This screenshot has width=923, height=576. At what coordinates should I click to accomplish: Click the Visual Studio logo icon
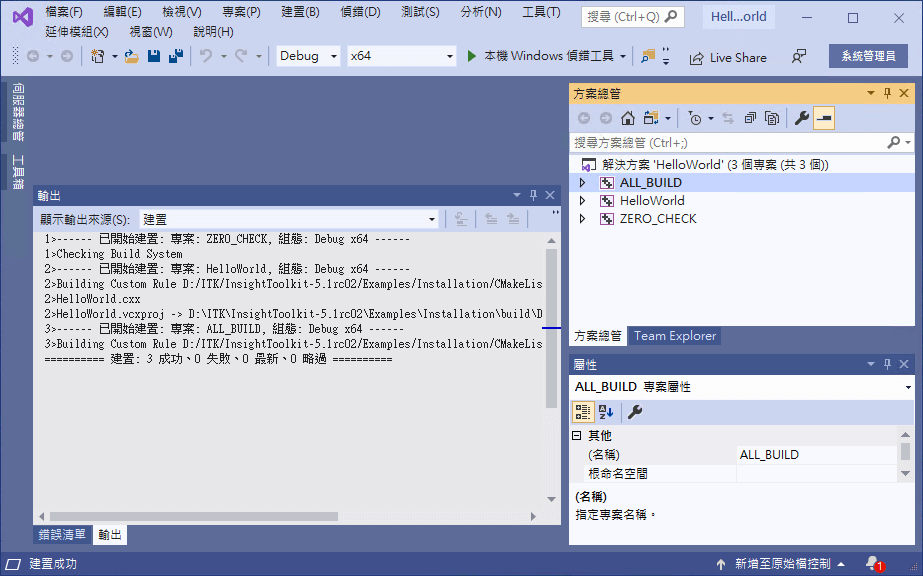(x=23, y=17)
